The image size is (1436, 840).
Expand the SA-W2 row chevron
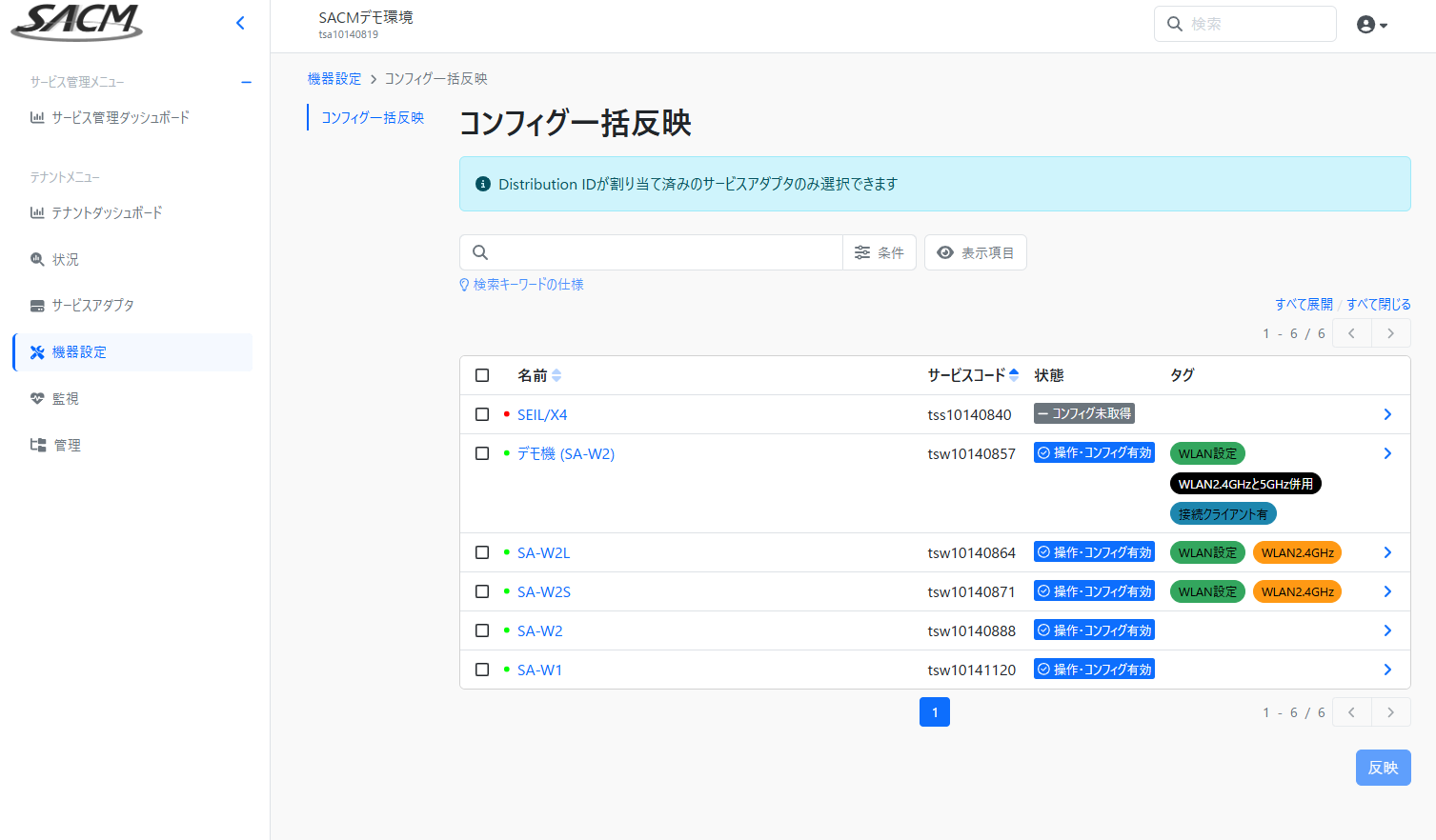click(x=1387, y=630)
